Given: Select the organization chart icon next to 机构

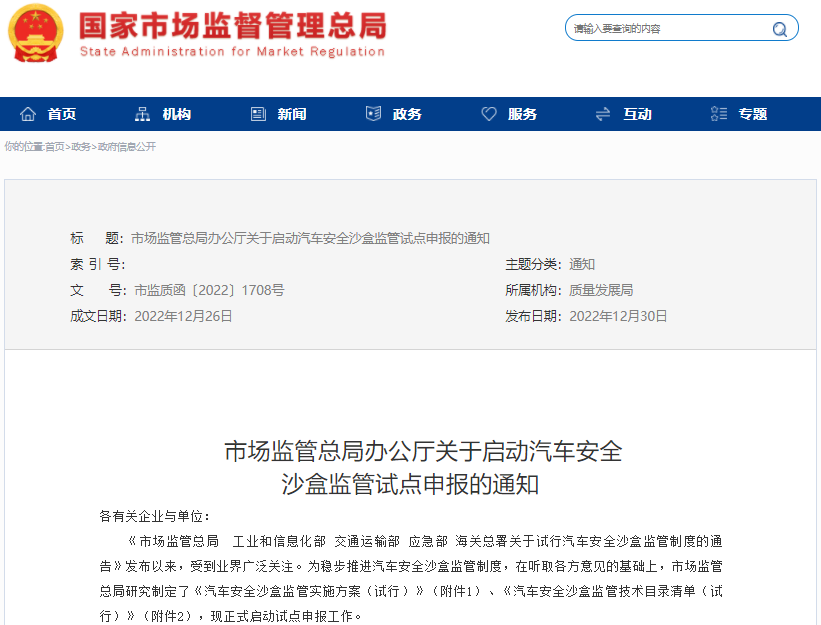Looking at the screenshot, I should click(143, 113).
